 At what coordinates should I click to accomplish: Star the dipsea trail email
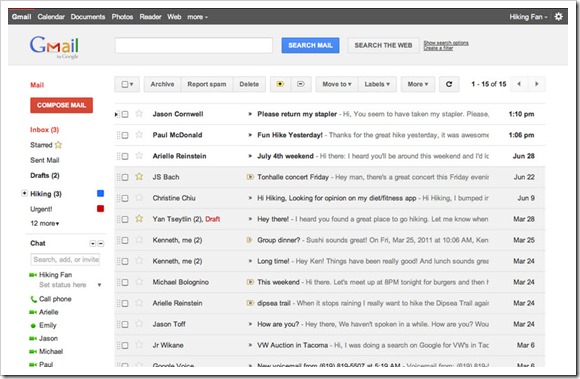(139, 303)
